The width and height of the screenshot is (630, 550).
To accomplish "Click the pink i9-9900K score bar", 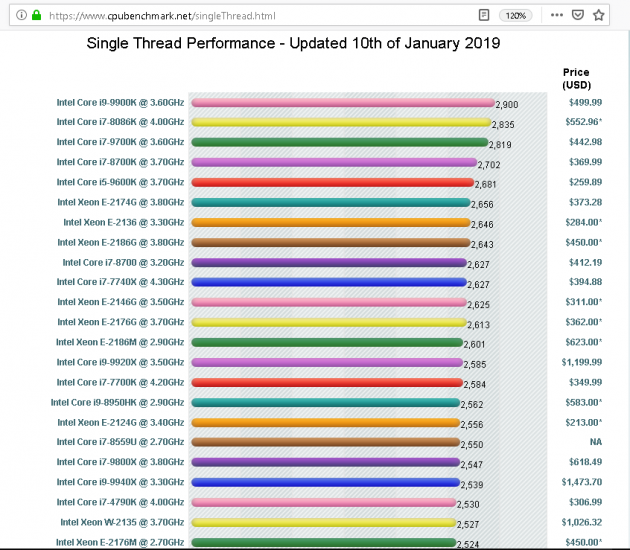I will pyautogui.click(x=343, y=103).
